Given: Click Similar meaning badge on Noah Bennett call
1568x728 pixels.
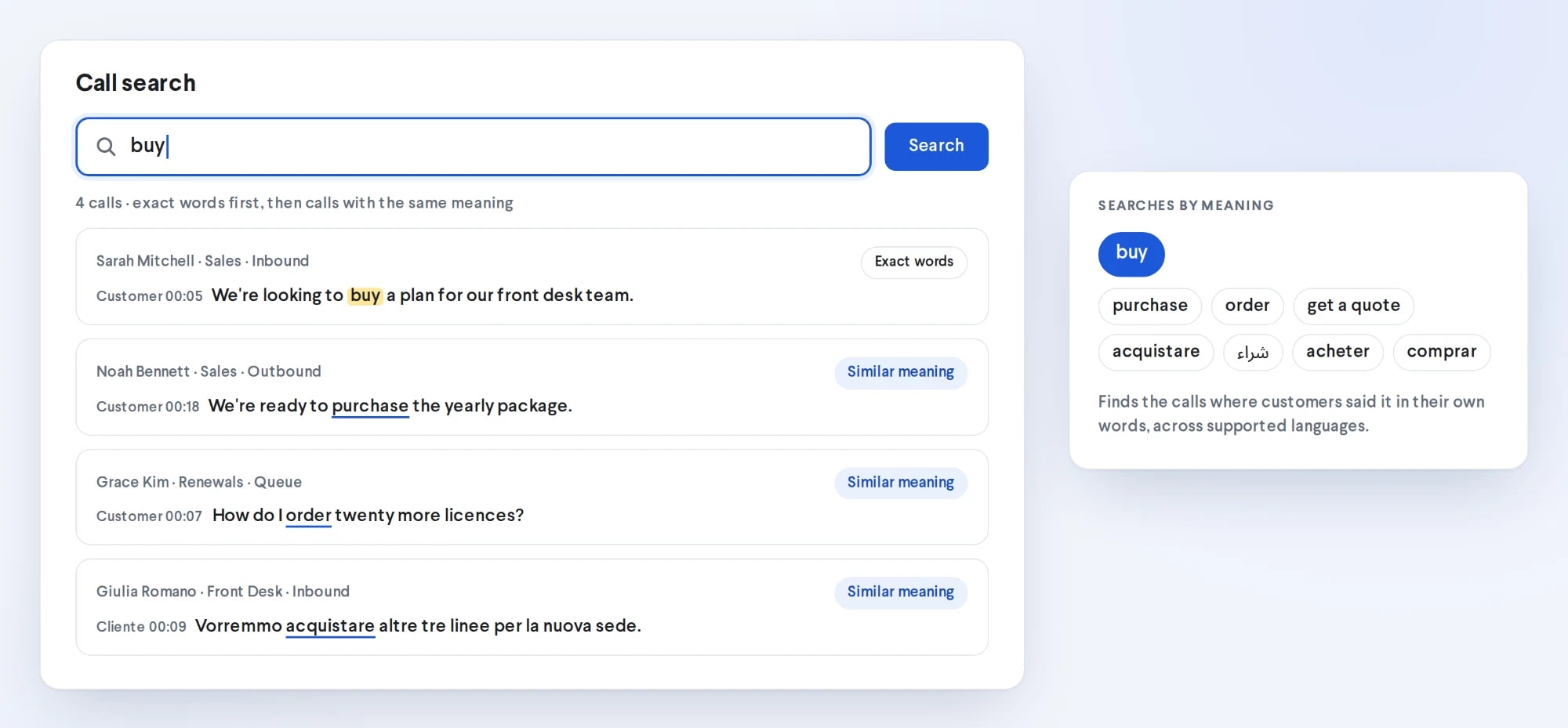Looking at the screenshot, I should click(x=901, y=372).
